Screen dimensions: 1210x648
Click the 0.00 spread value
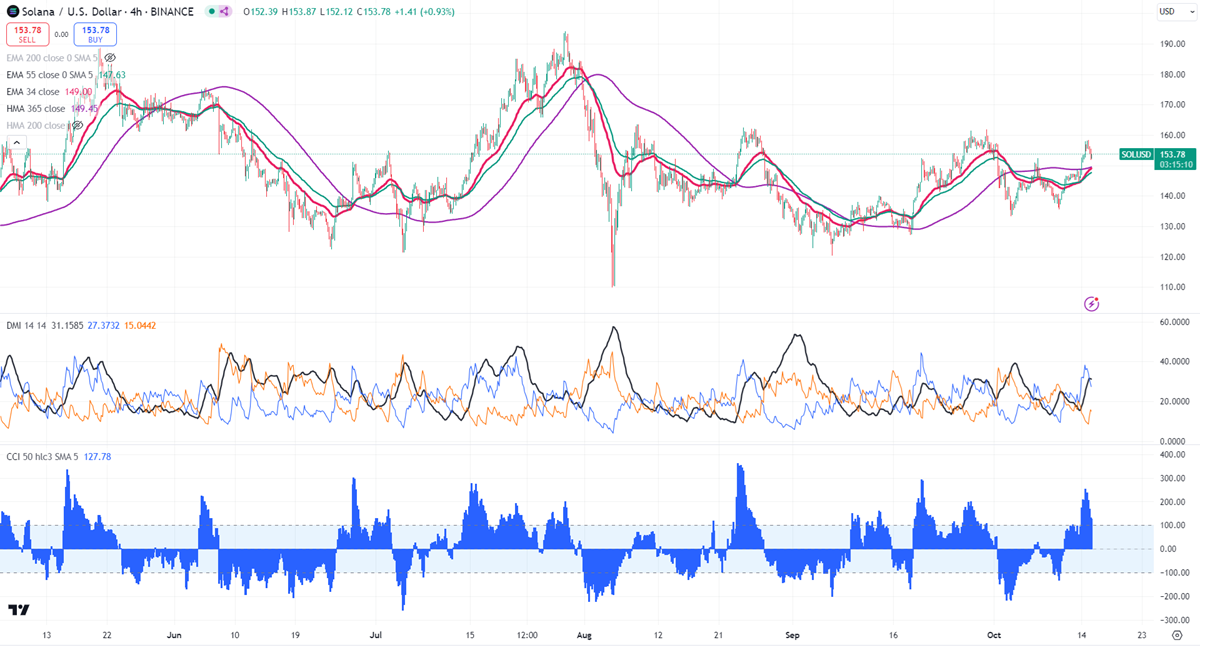[61, 34]
